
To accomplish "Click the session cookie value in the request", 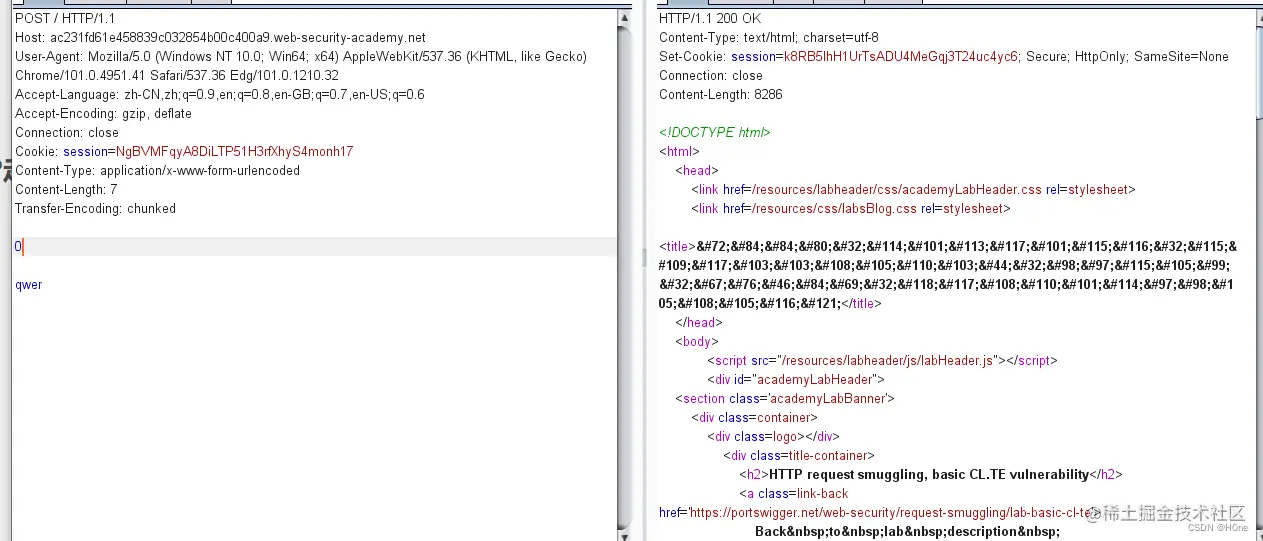I will (x=234, y=152).
